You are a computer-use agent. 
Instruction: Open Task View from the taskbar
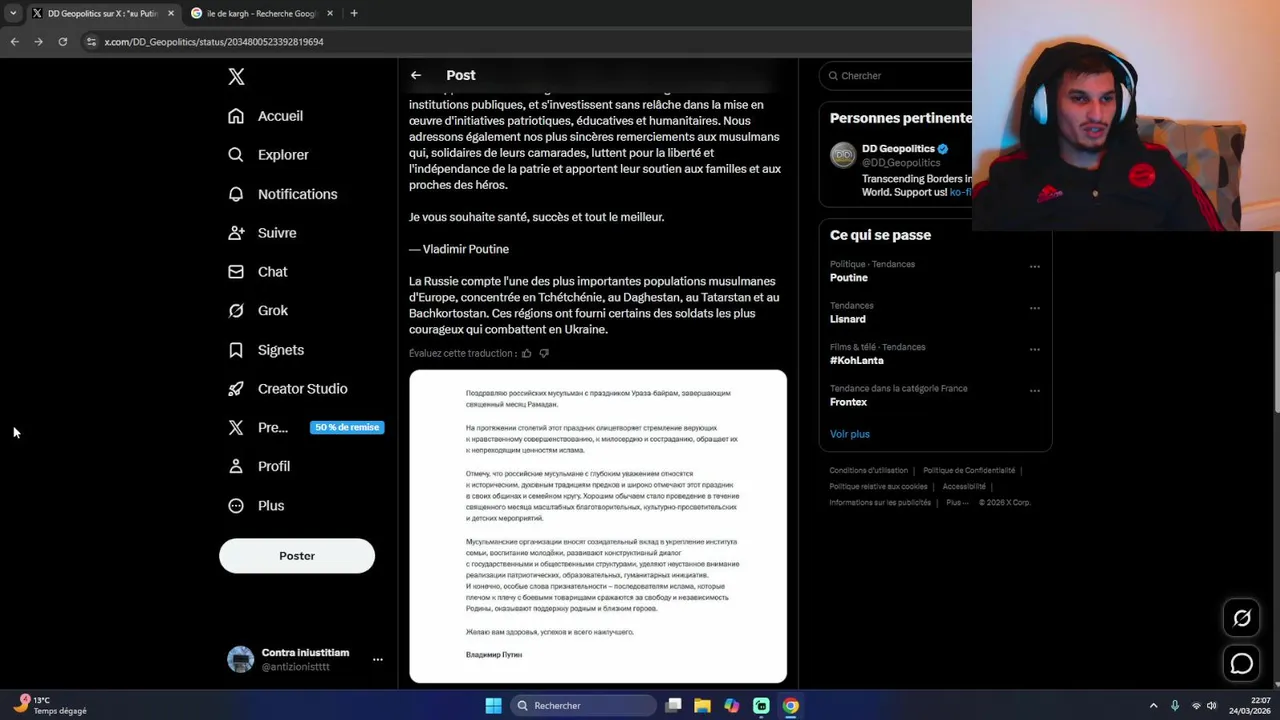tap(673, 706)
